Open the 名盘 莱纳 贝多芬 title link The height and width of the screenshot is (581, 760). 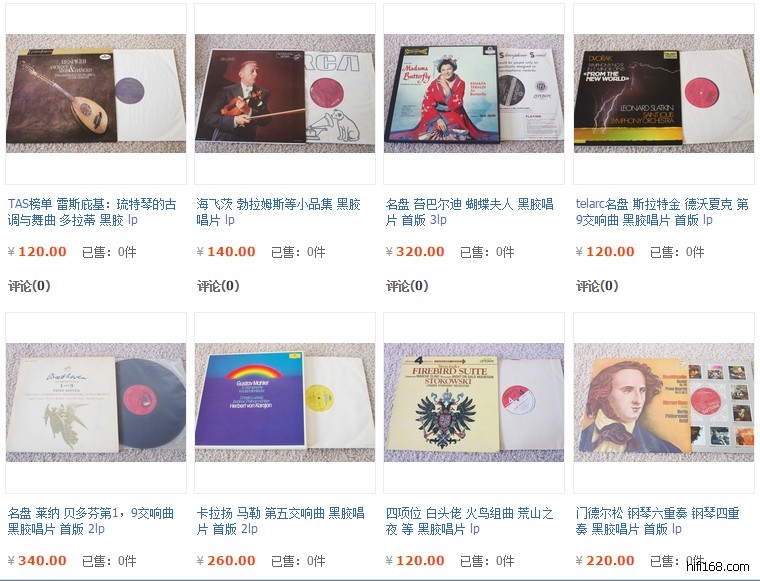point(91,521)
